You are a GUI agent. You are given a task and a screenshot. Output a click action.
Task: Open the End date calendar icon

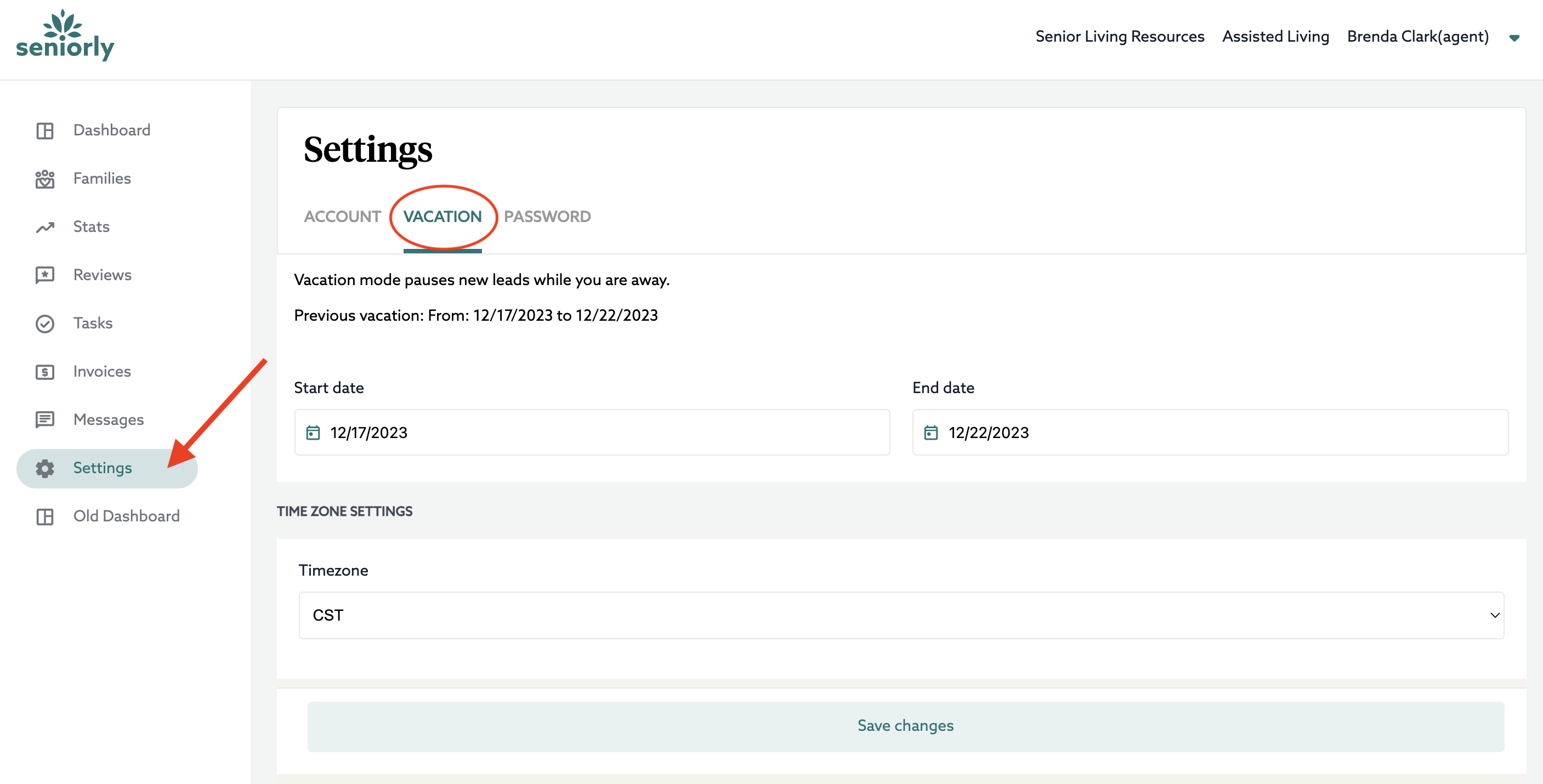click(931, 433)
